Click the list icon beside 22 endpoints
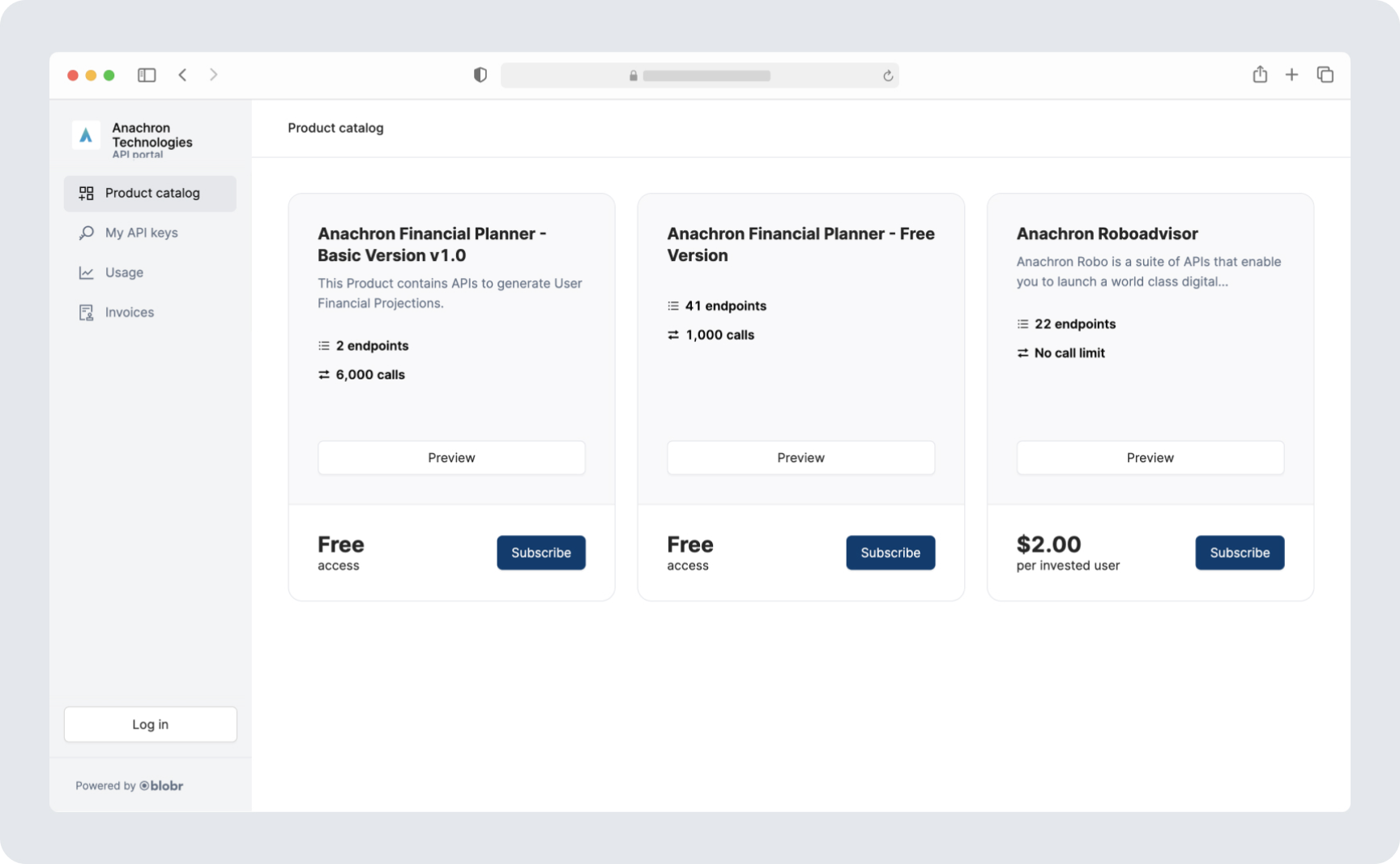Screen dimensions: 1400x864 pyautogui.click(x=1022, y=323)
